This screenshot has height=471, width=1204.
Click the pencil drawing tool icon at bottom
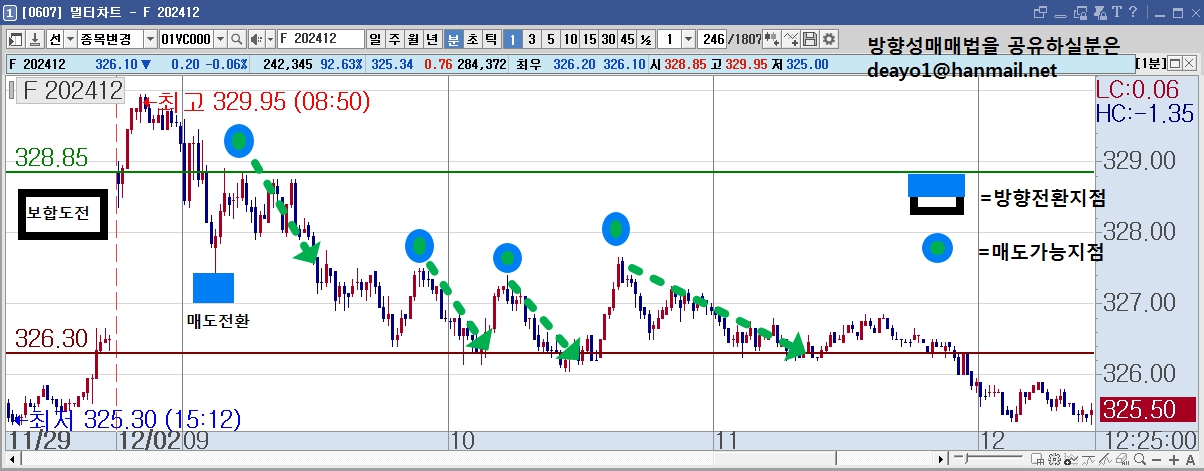(x=1105, y=459)
